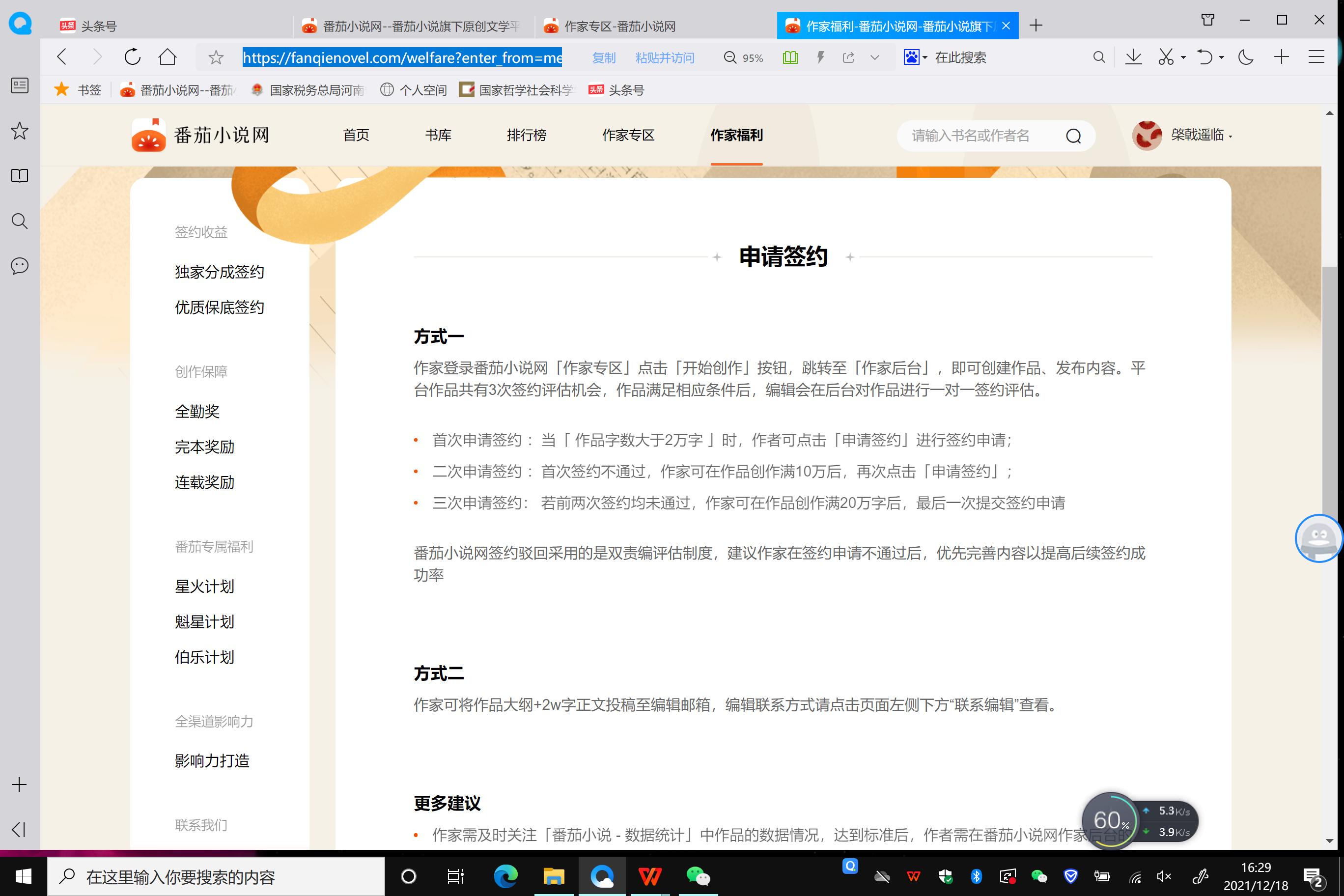Click the lightning page-accelerate icon
Screen dimensions: 1344x896
(820, 57)
